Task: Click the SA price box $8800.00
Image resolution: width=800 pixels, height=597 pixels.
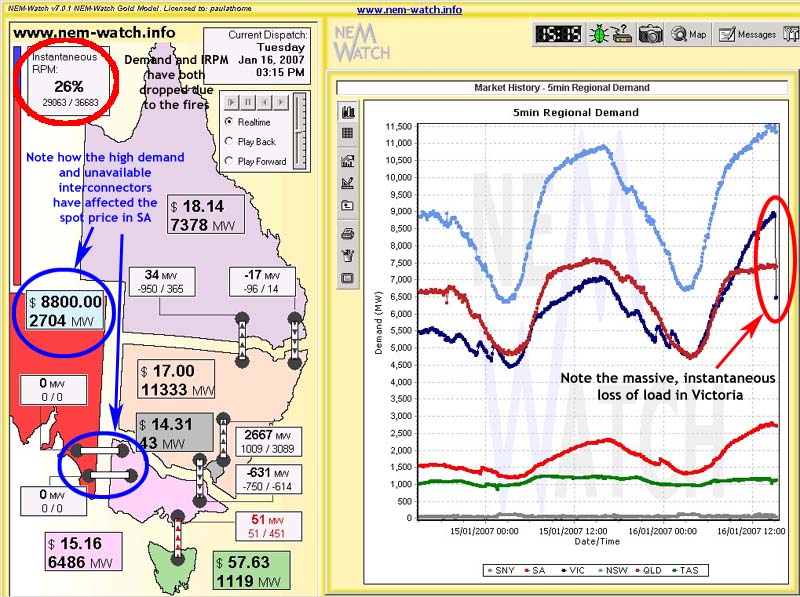Action: tap(65, 310)
